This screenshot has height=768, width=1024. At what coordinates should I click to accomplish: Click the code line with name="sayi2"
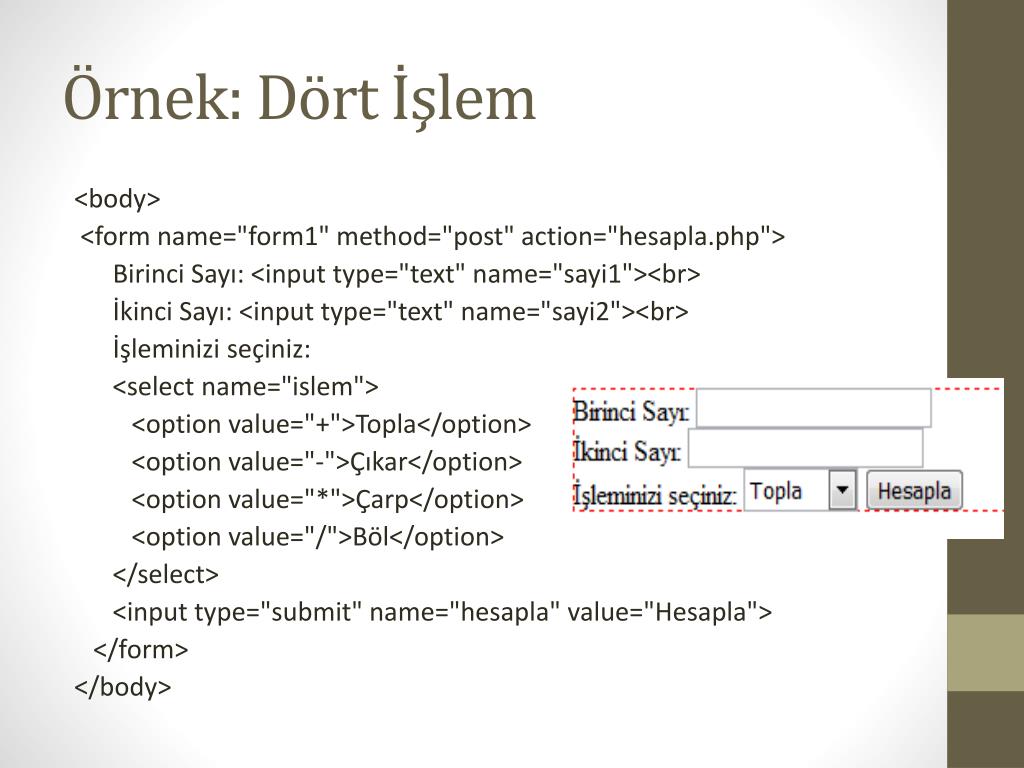(400, 312)
